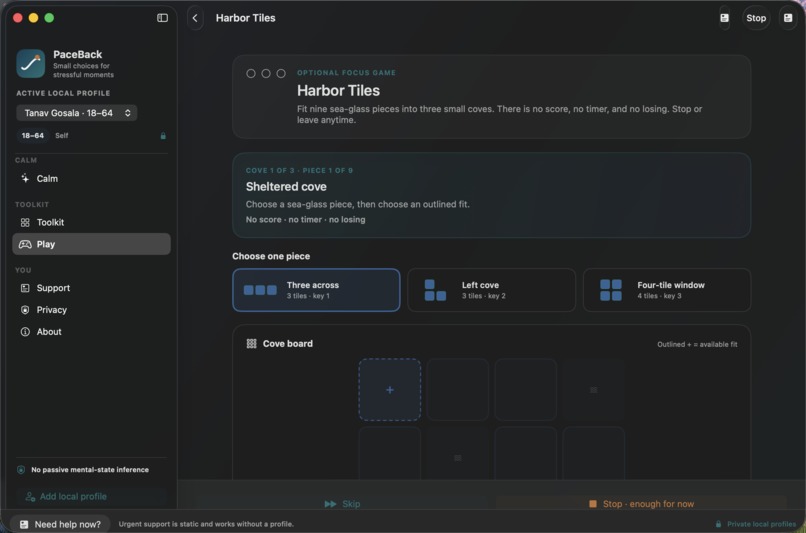Click Stop · enough for now

641,504
